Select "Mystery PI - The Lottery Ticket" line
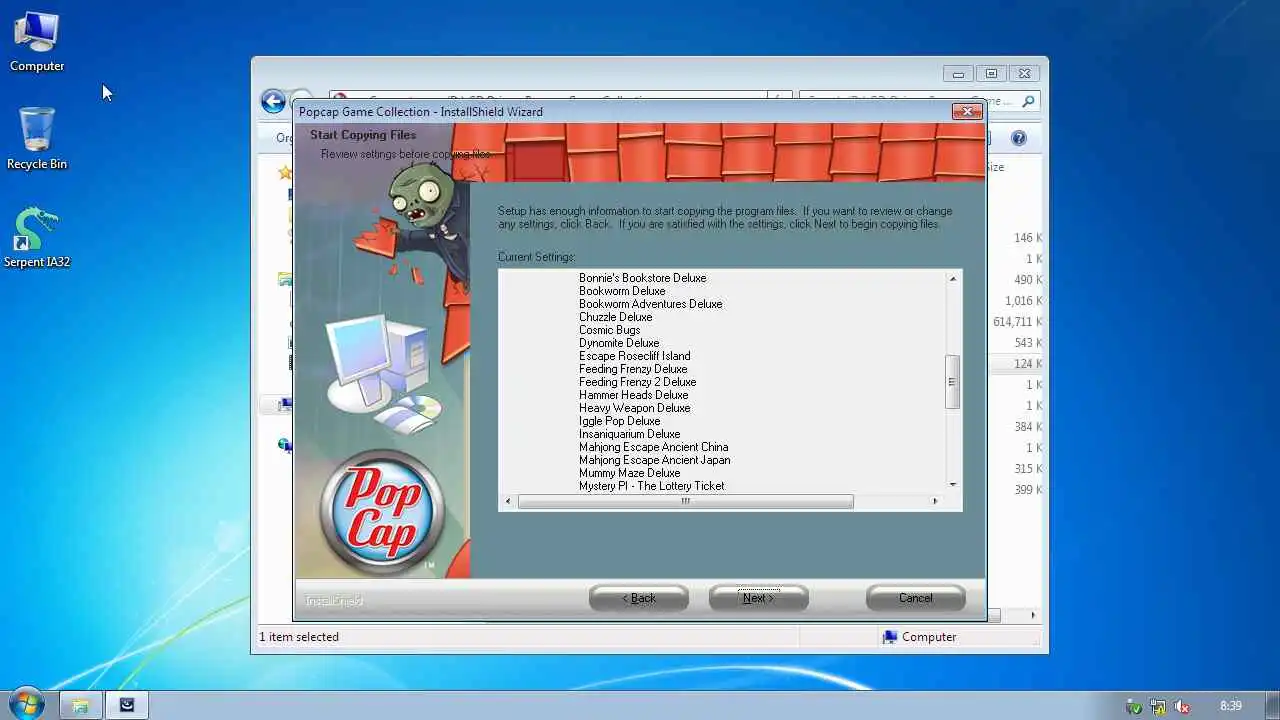The image size is (1280, 720). tap(651, 486)
